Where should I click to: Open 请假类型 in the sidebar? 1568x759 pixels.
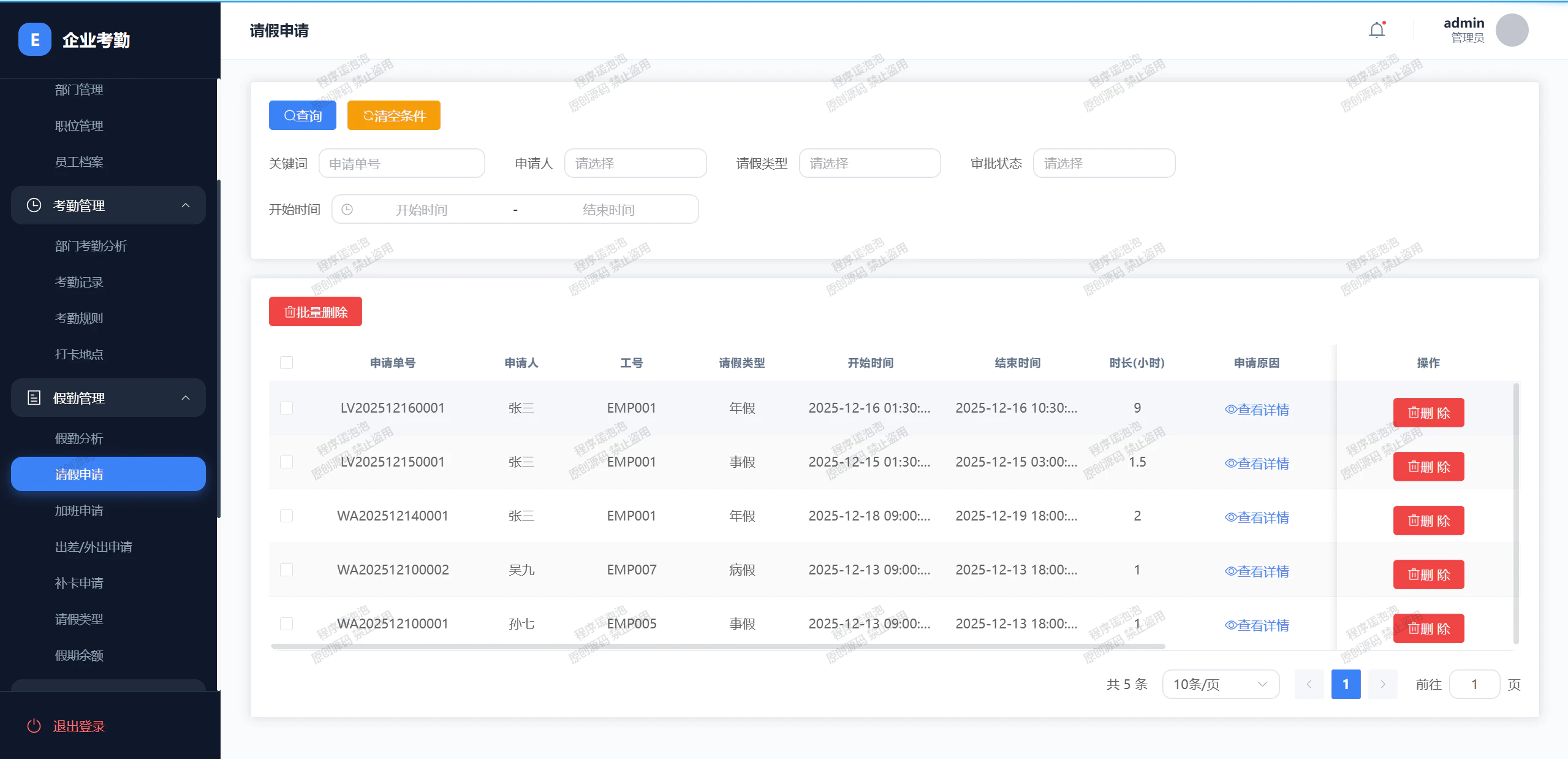click(x=79, y=620)
